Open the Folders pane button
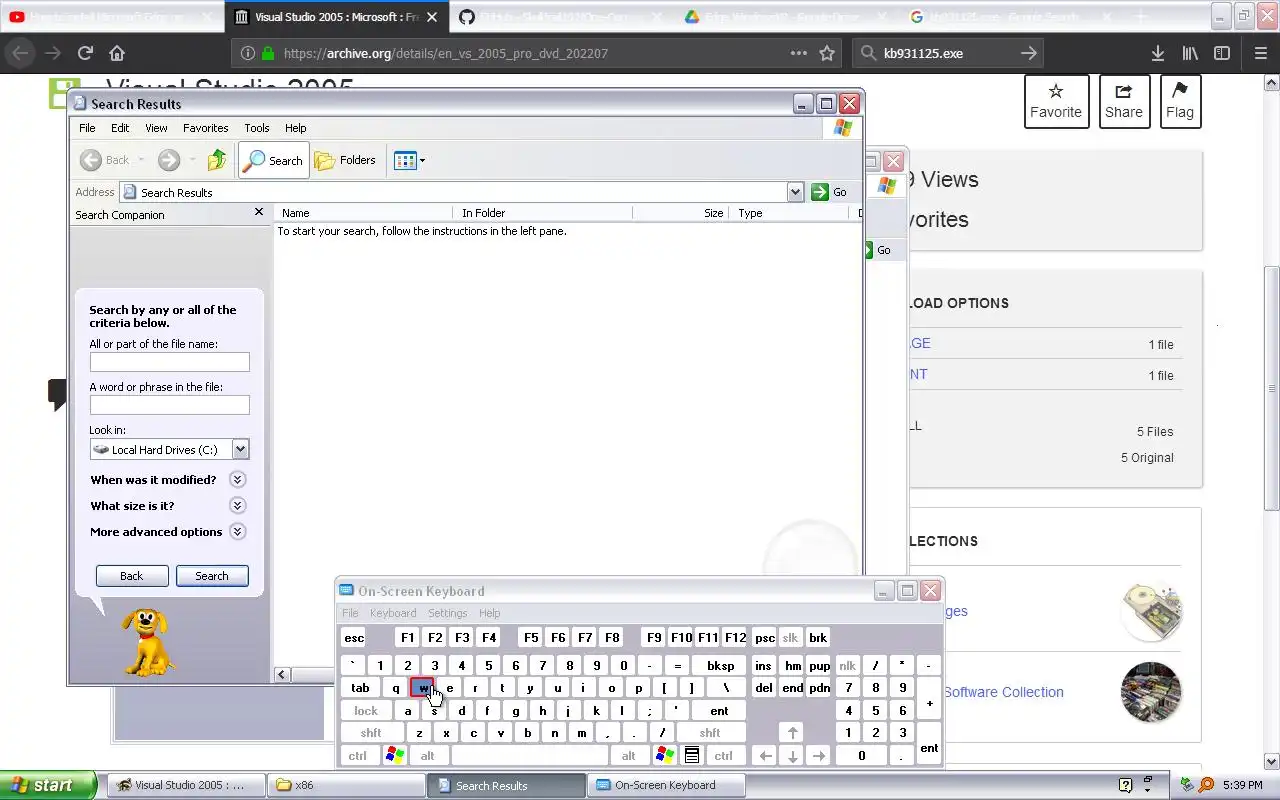The height and width of the screenshot is (800, 1280). [346, 160]
